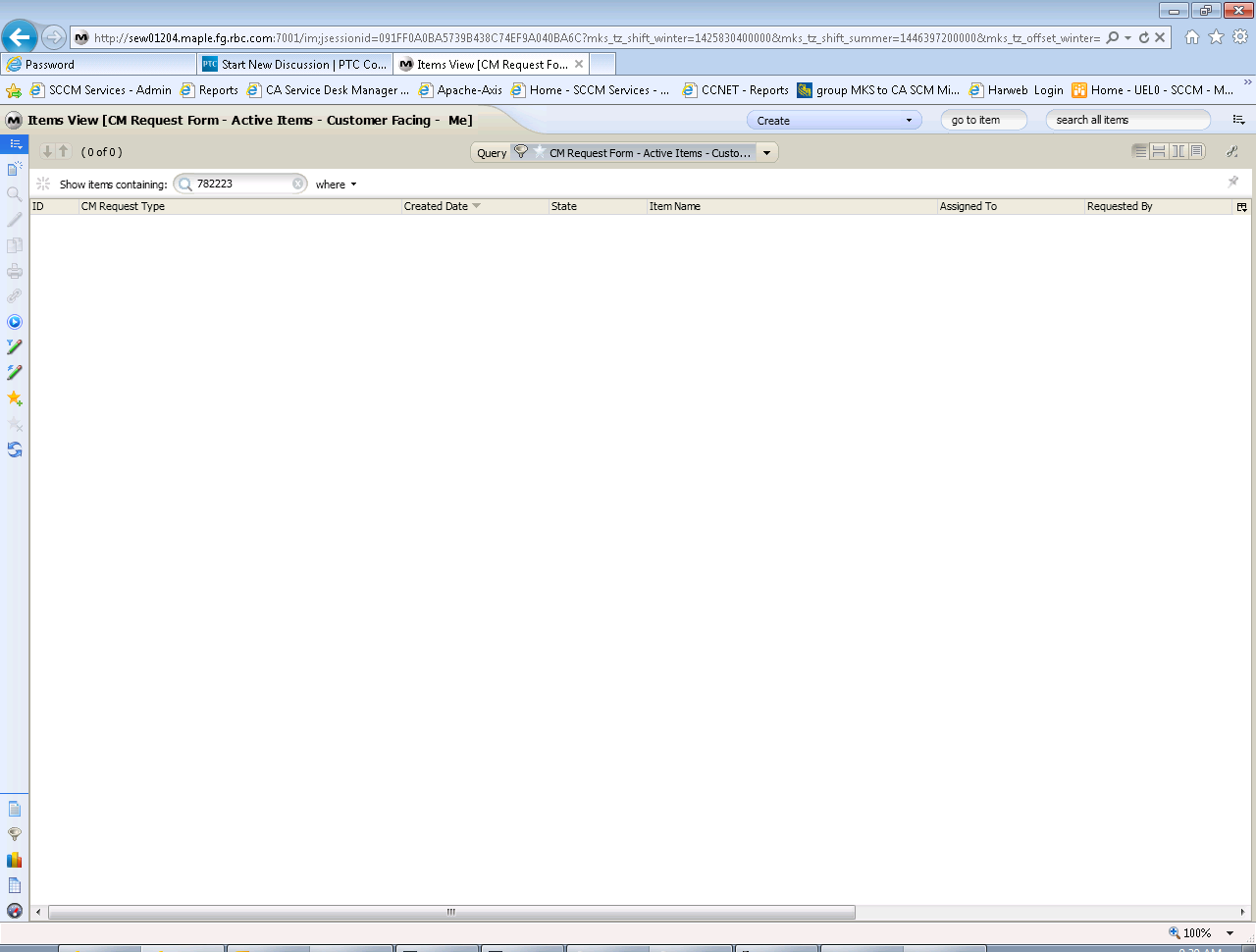Click the copy item icon in the sidebar
The height and width of the screenshot is (952, 1256).
pos(15,245)
